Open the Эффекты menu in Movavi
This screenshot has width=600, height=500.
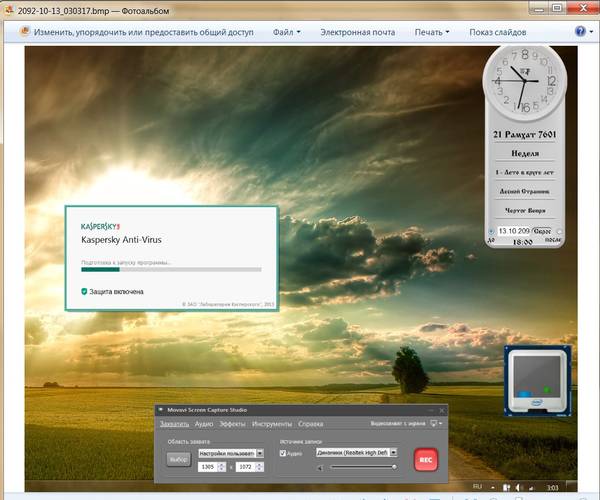pos(232,424)
